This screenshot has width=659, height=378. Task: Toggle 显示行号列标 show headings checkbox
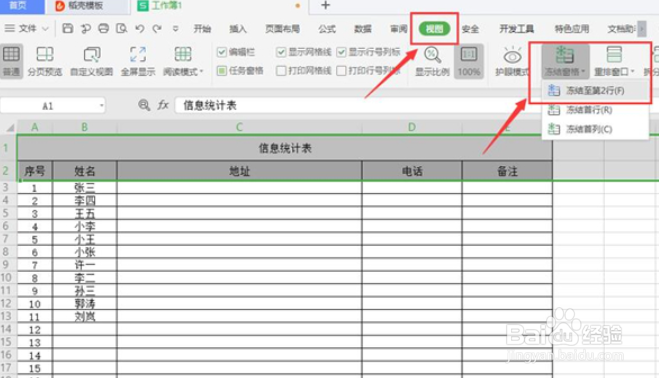341,52
